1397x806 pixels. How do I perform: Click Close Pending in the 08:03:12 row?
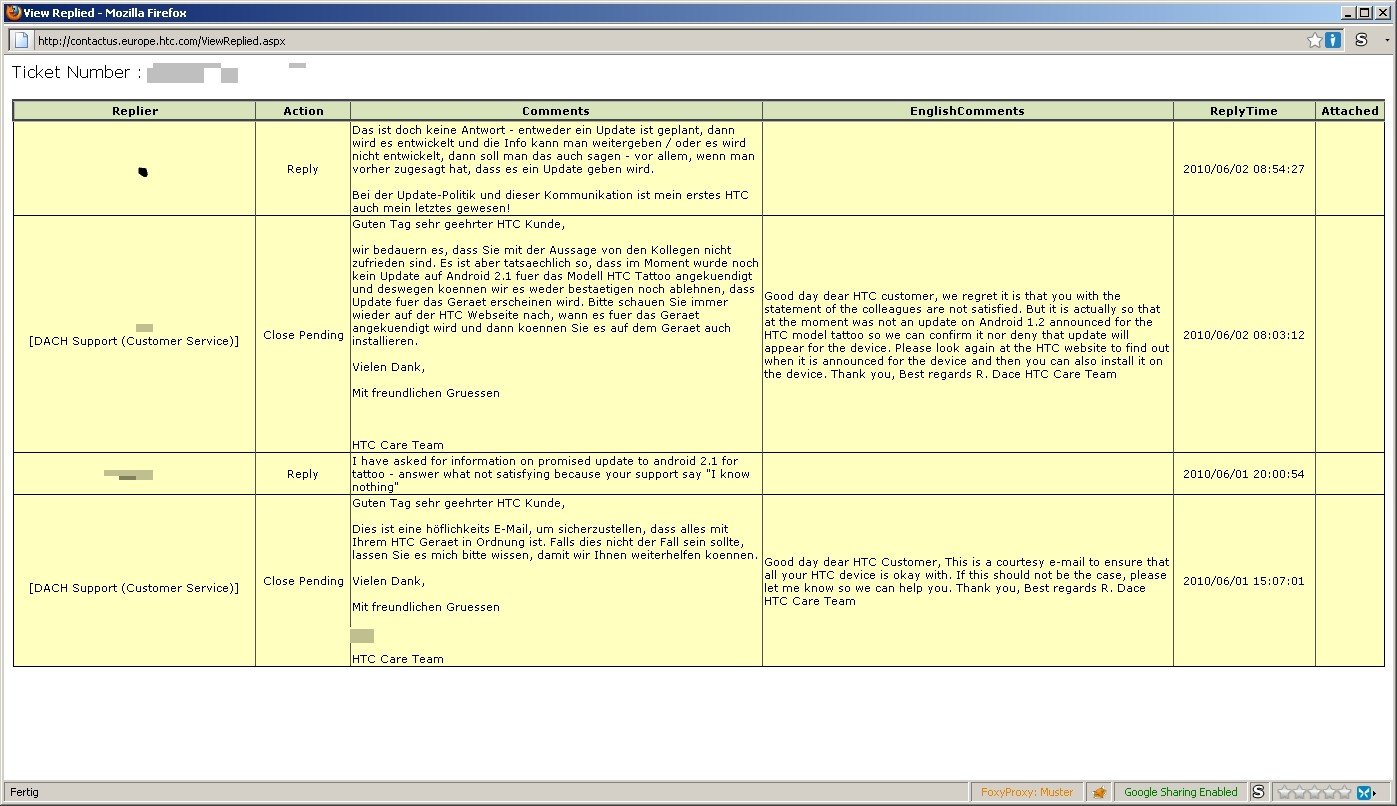pos(303,335)
